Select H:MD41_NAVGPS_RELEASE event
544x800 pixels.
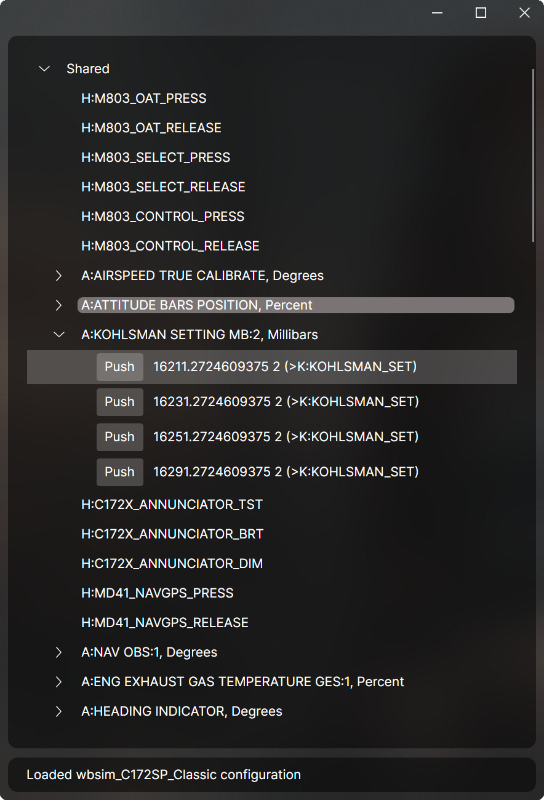165,622
